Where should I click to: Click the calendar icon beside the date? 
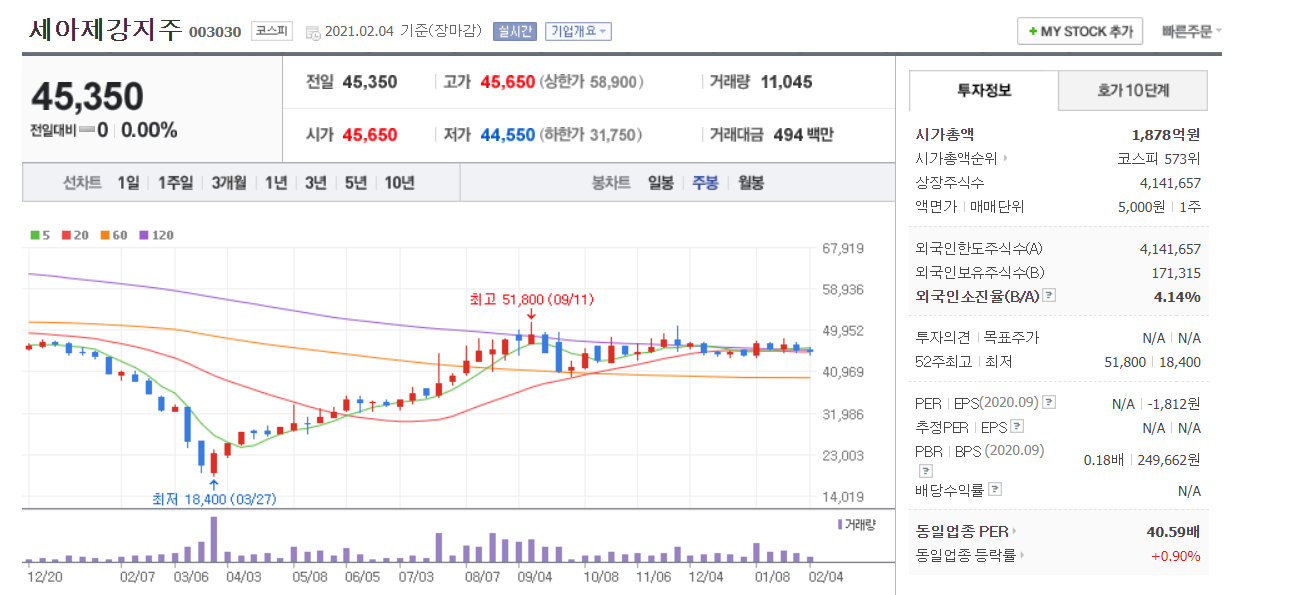pyautogui.click(x=313, y=32)
